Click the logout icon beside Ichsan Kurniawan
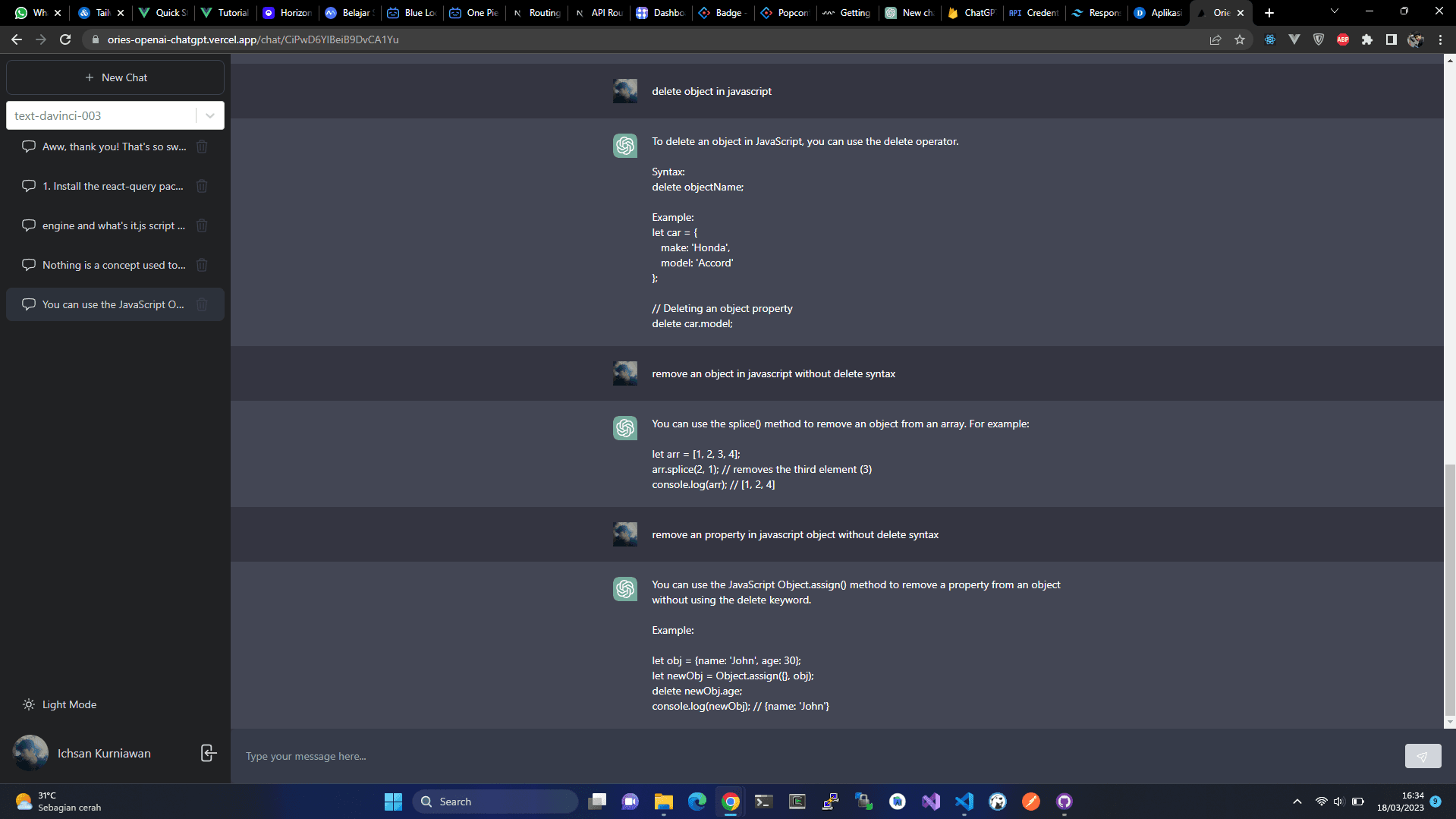1456x819 pixels. tap(208, 753)
